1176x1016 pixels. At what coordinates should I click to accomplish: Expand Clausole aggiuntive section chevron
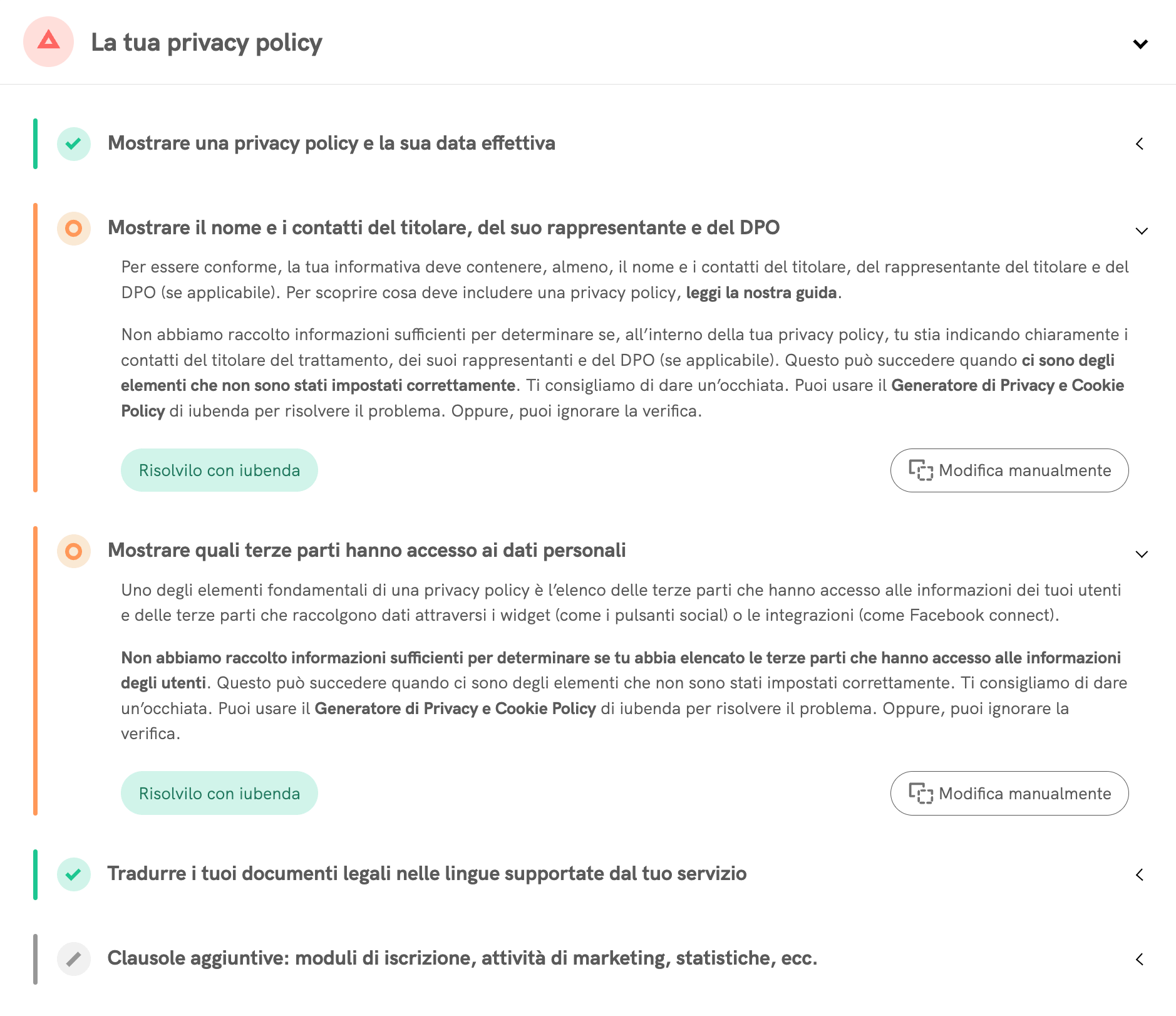(1140, 959)
